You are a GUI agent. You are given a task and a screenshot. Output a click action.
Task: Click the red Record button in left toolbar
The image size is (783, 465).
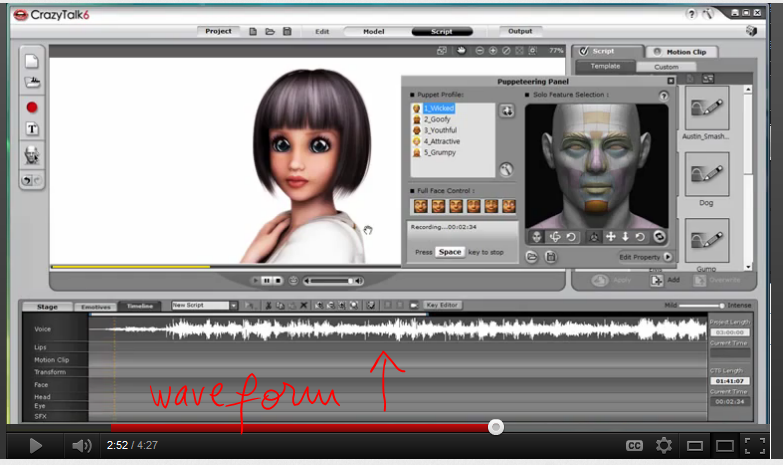pos(32,107)
